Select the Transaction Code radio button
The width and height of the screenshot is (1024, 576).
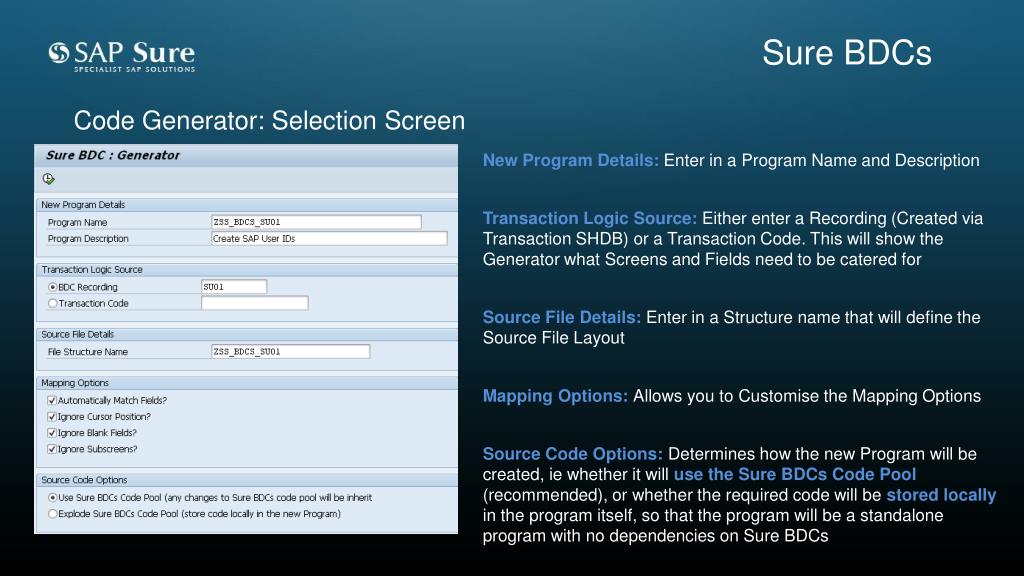click(x=53, y=304)
